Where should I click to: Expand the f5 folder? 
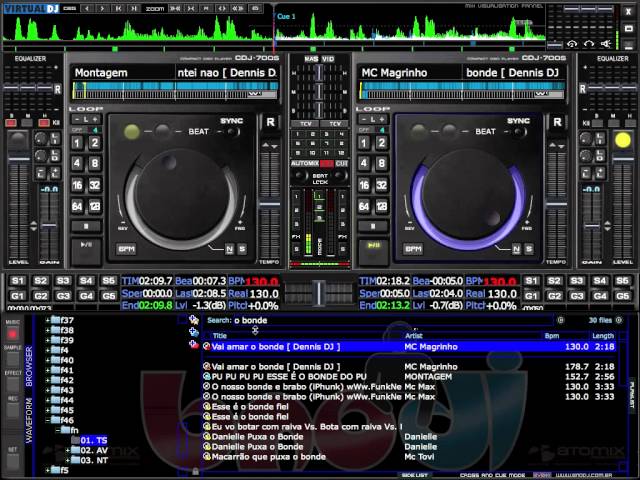(x=48, y=471)
